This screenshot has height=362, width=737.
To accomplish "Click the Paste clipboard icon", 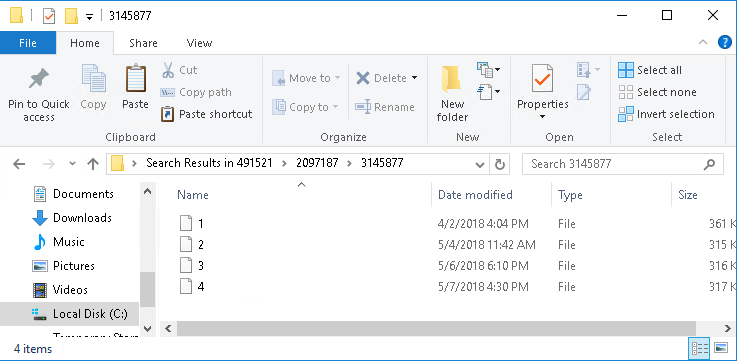I will (x=135, y=78).
